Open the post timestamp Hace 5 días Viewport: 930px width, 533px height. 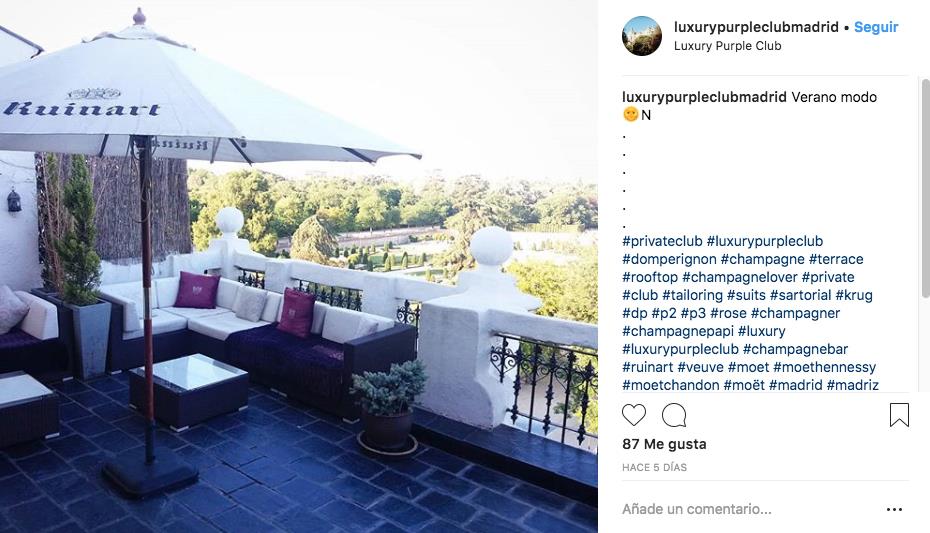[654, 467]
